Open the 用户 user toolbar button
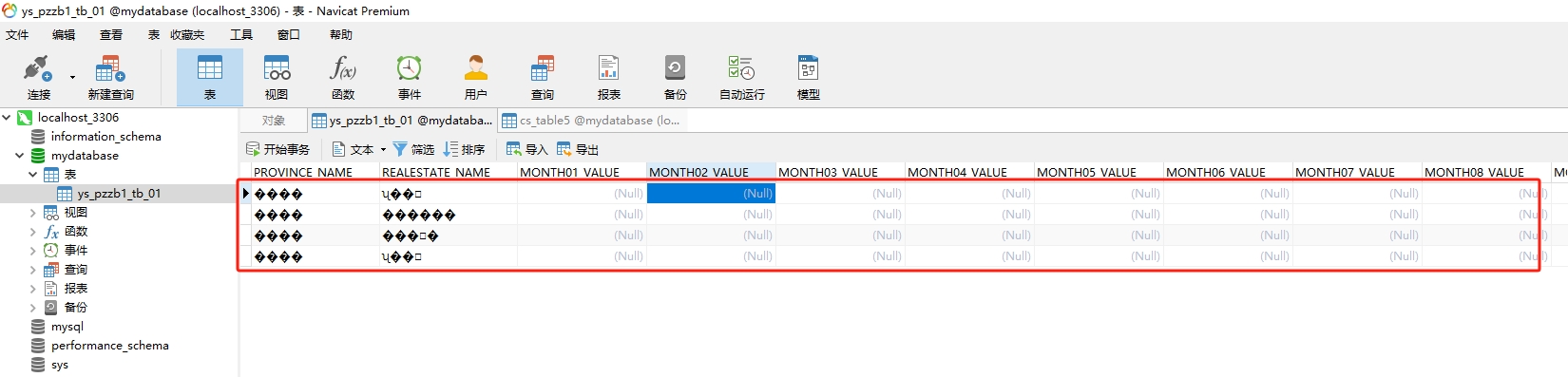The image size is (1568, 377). 476,77
